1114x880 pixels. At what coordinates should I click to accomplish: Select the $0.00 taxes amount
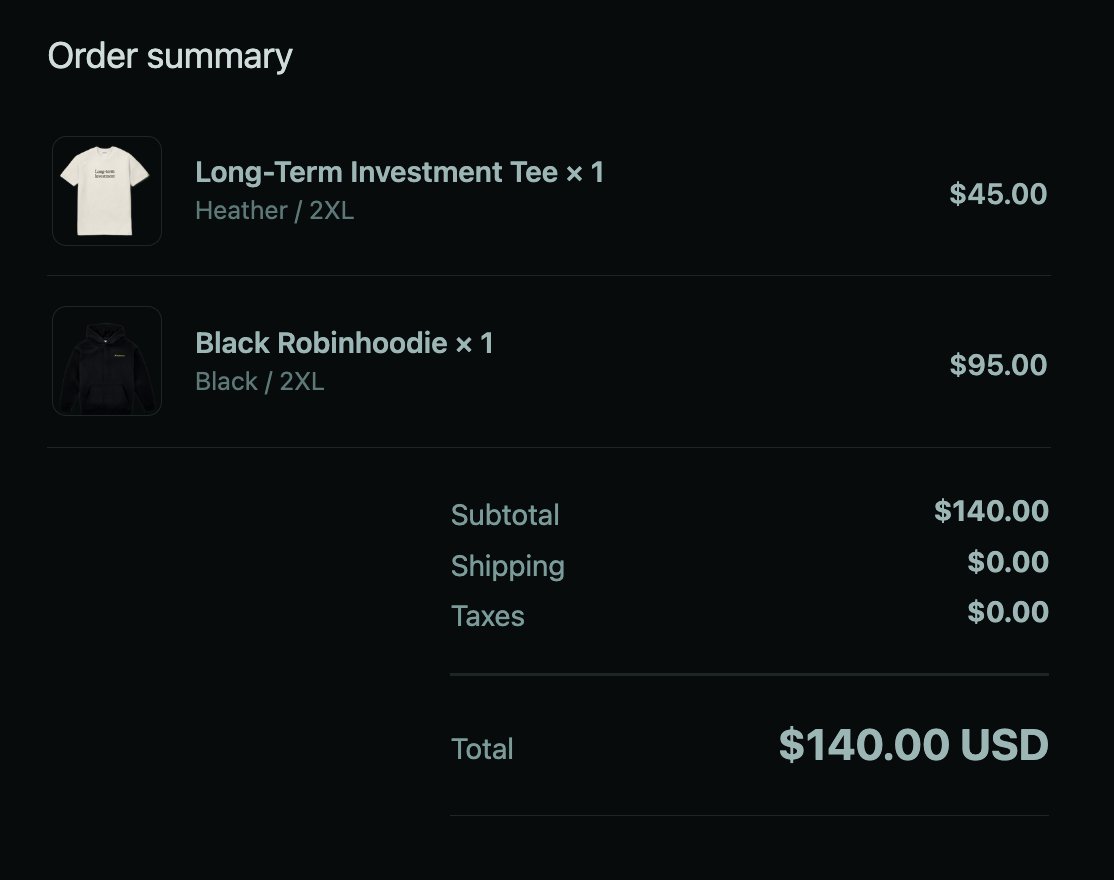pyautogui.click(x=1007, y=612)
